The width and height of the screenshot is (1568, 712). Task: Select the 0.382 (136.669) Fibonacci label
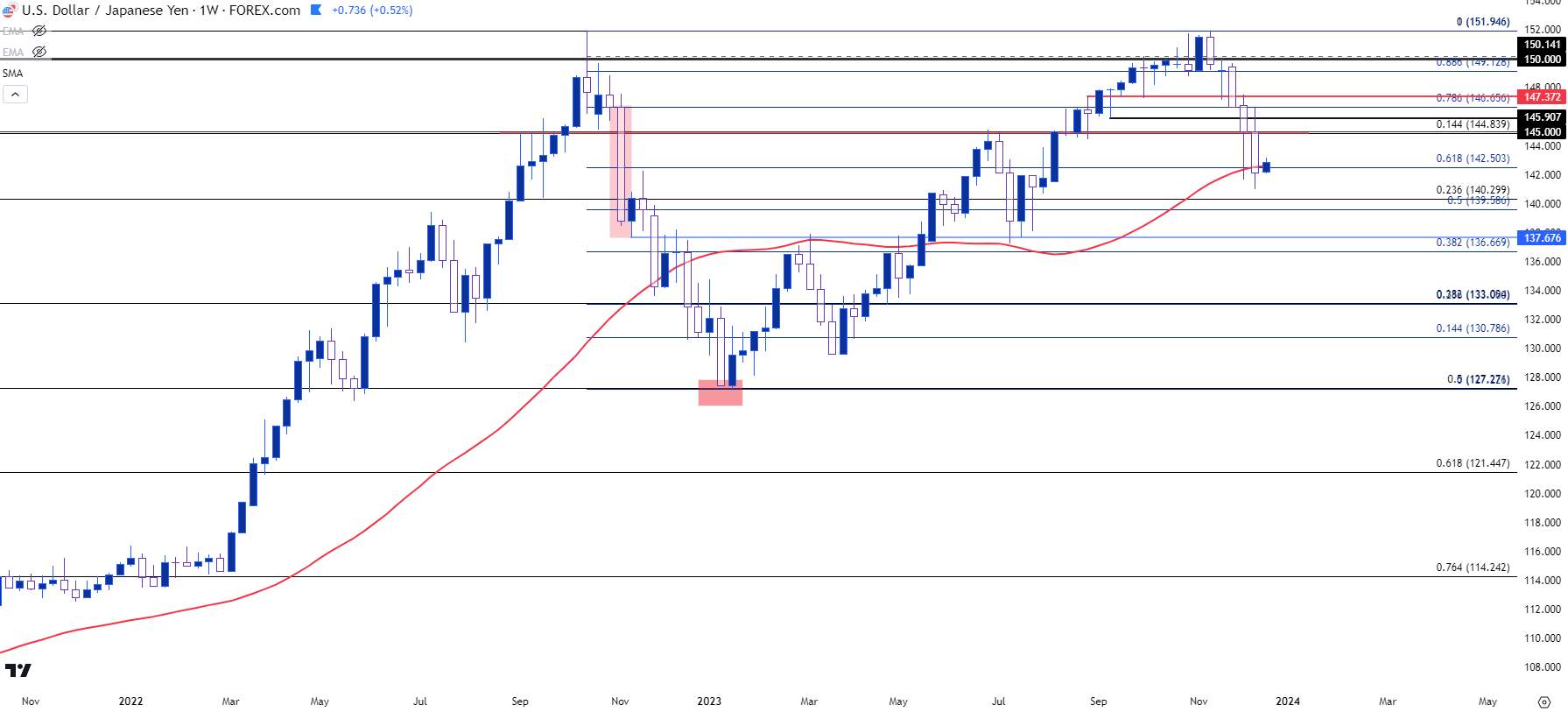pyautogui.click(x=1473, y=243)
